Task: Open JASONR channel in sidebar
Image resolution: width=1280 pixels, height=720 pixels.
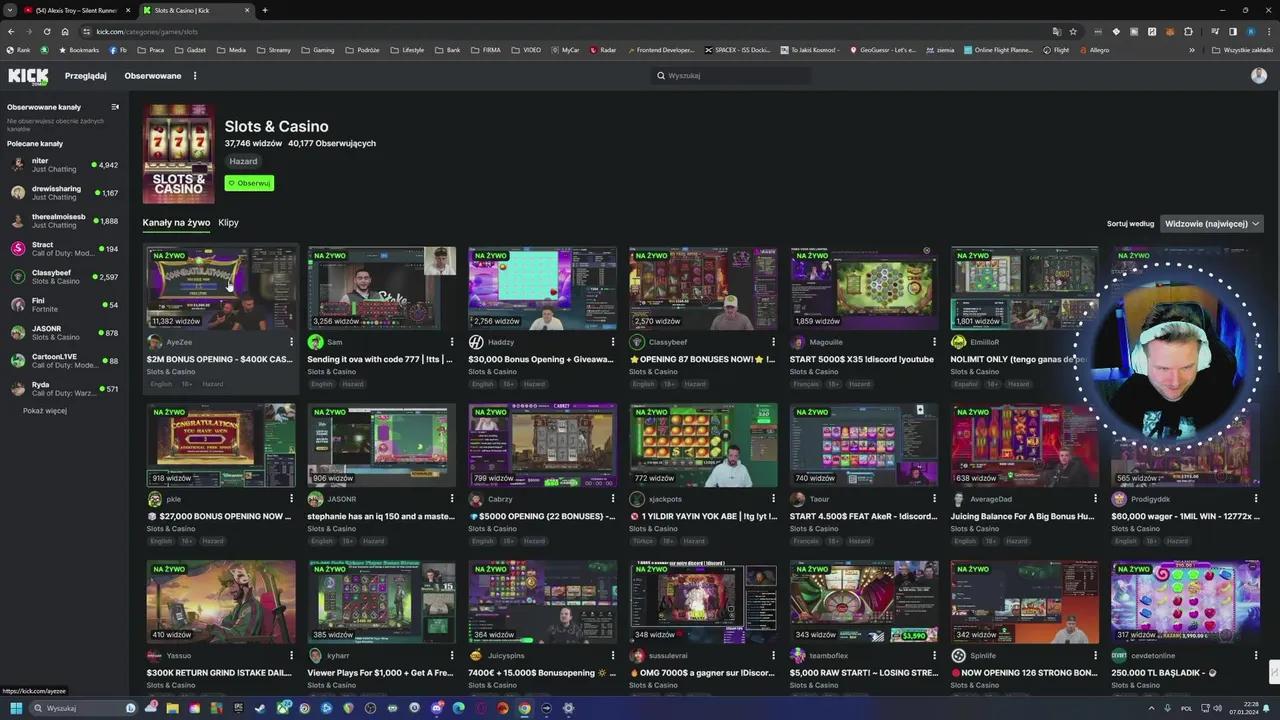Action: click(x=64, y=333)
